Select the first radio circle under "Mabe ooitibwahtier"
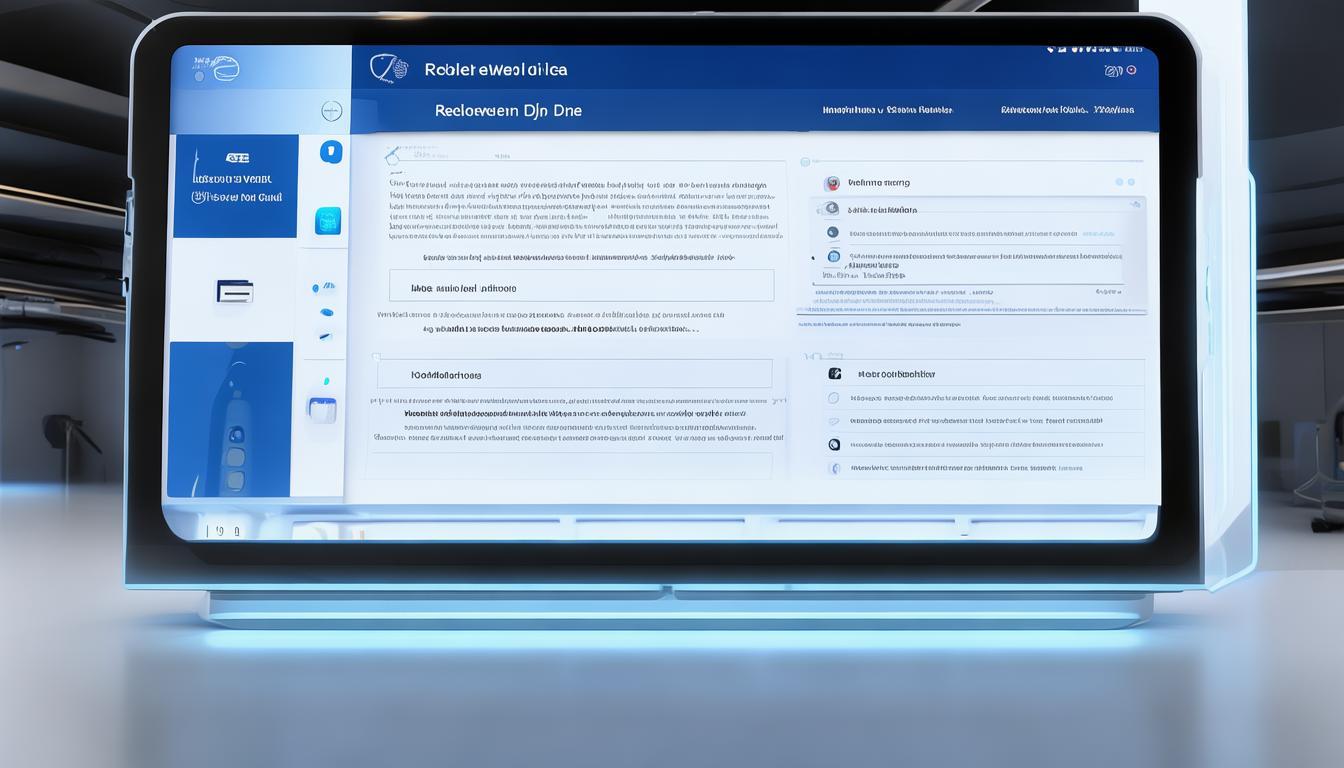The image size is (1344, 768). tap(833, 397)
